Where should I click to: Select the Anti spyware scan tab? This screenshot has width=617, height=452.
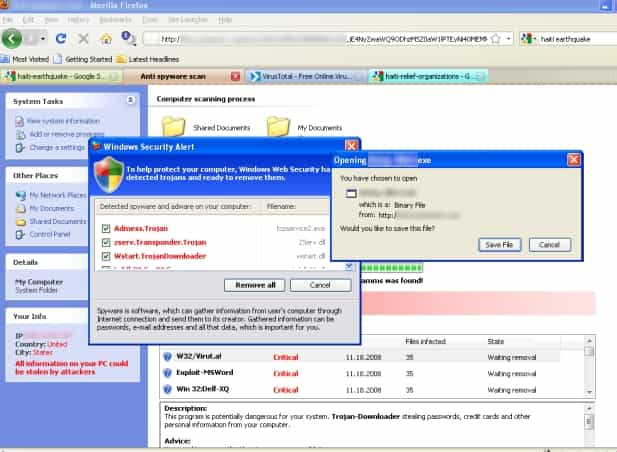(173, 76)
